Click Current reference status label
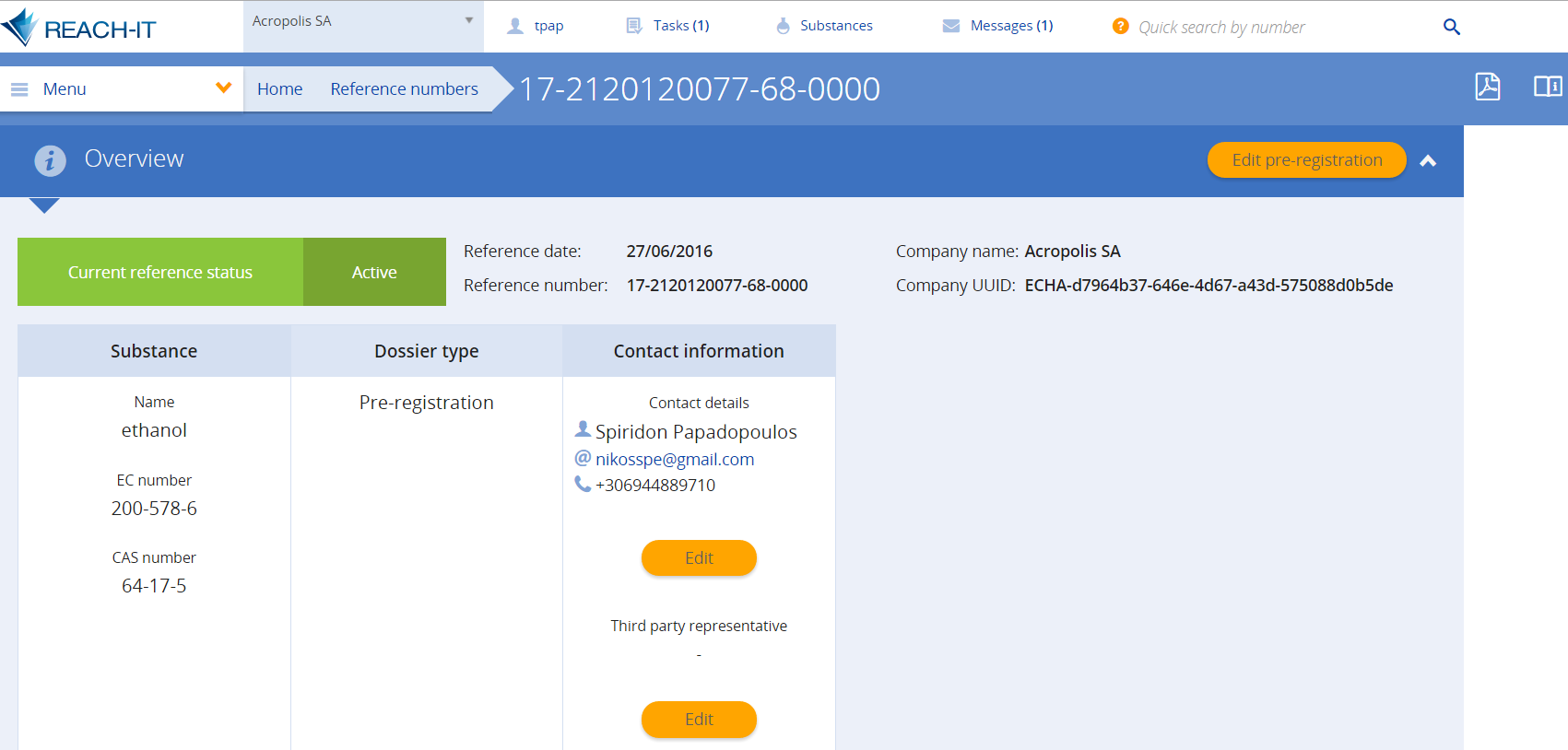The height and width of the screenshot is (750, 1568). (x=160, y=272)
